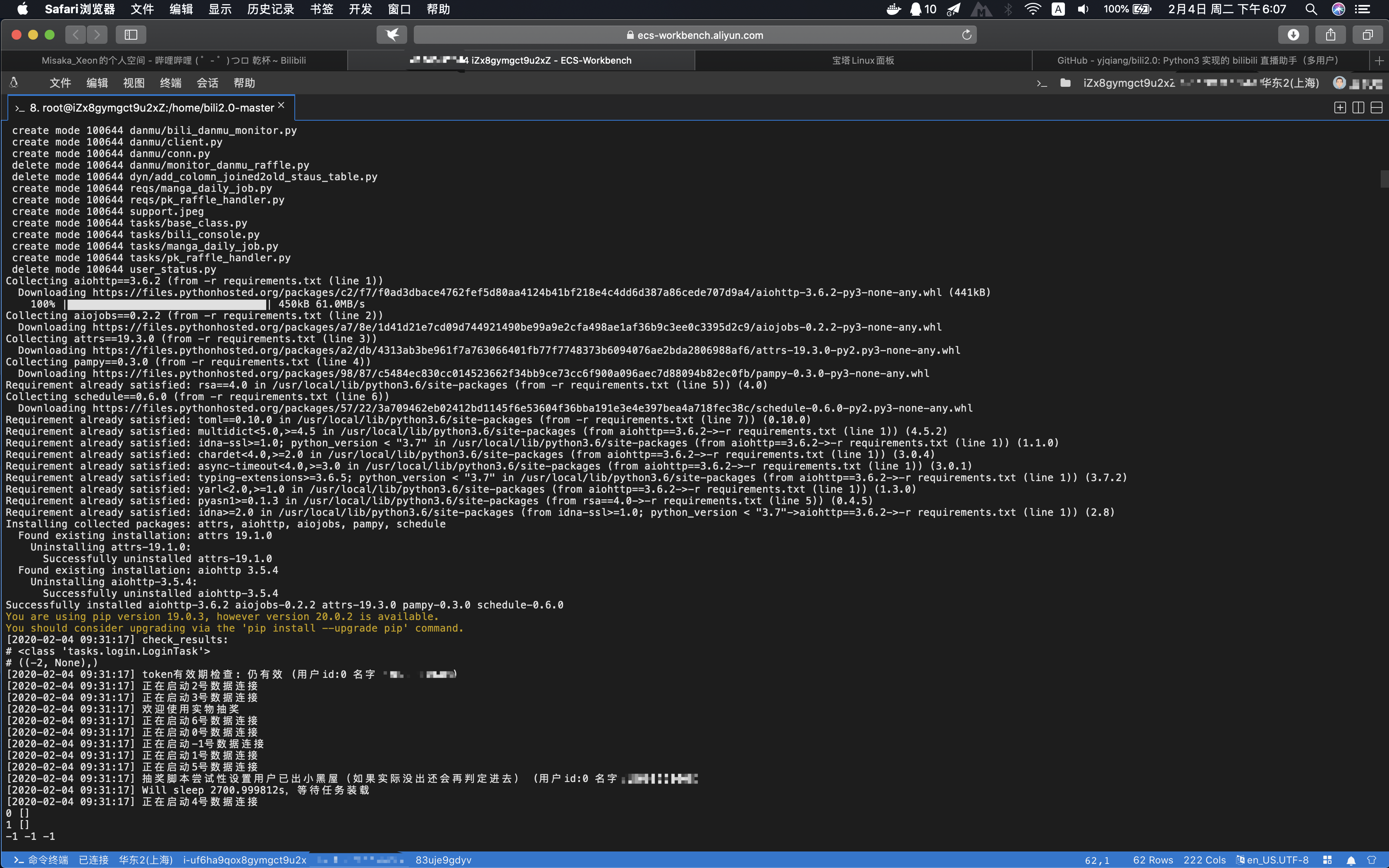
Task: Open Safari downloads popover
Action: [x=1294, y=34]
